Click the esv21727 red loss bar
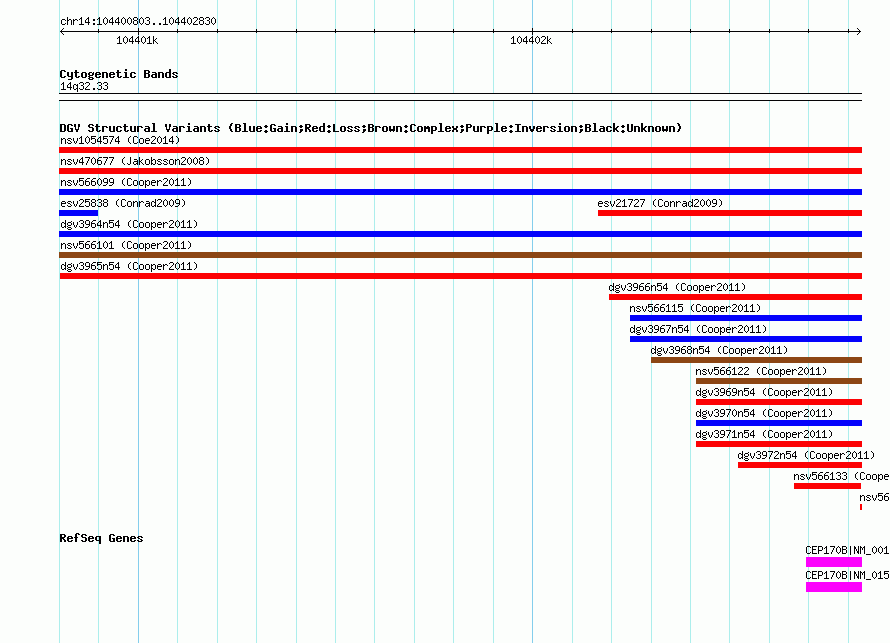This screenshot has height=643, width=890. [730, 213]
